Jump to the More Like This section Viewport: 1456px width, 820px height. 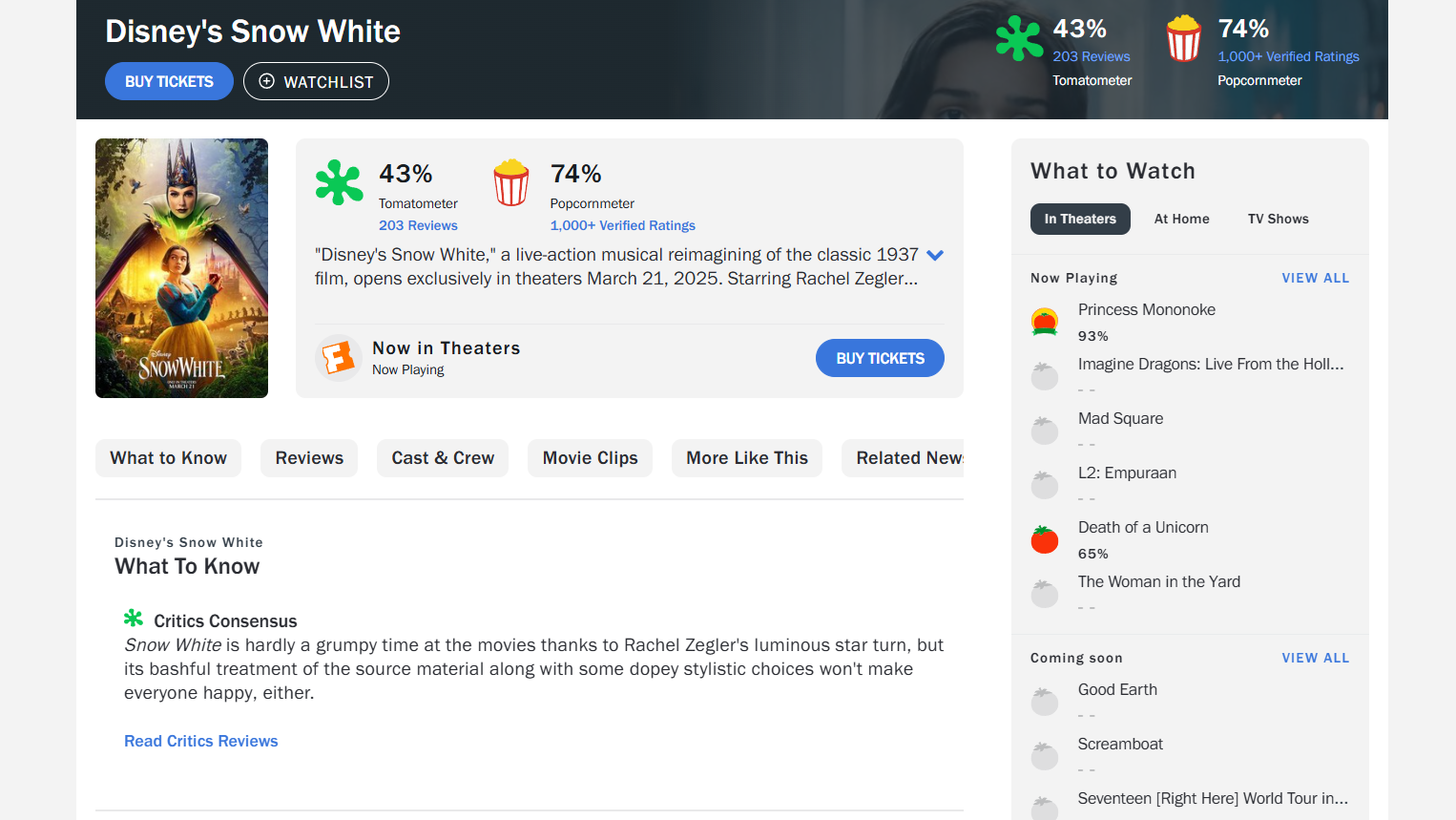747,458
